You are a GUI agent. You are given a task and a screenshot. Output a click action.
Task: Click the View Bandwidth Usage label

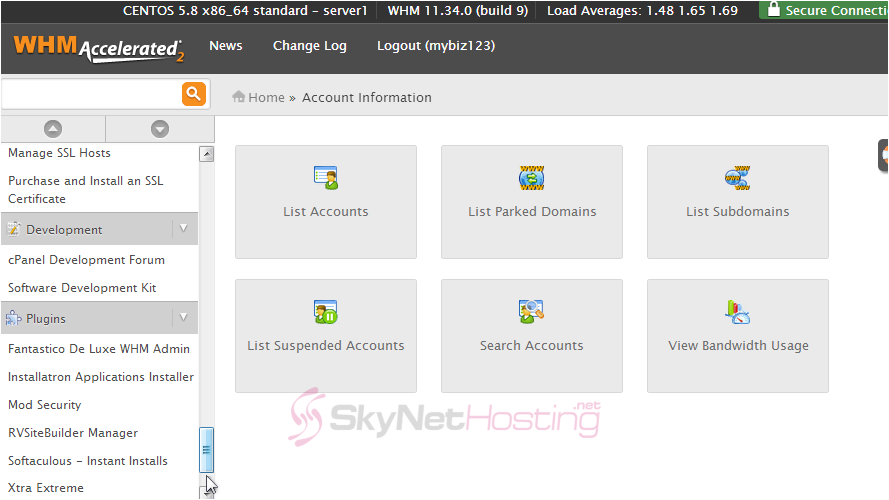(738, 346)
